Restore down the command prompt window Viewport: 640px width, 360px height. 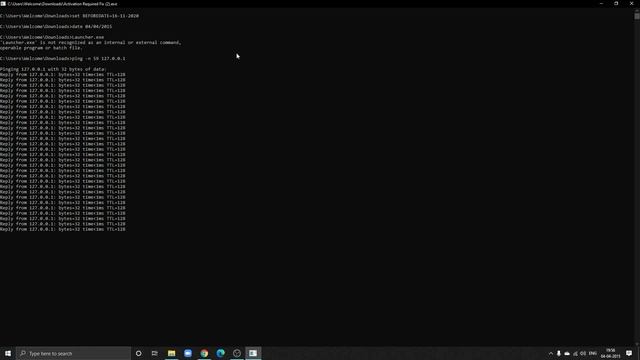click(616, 4)
